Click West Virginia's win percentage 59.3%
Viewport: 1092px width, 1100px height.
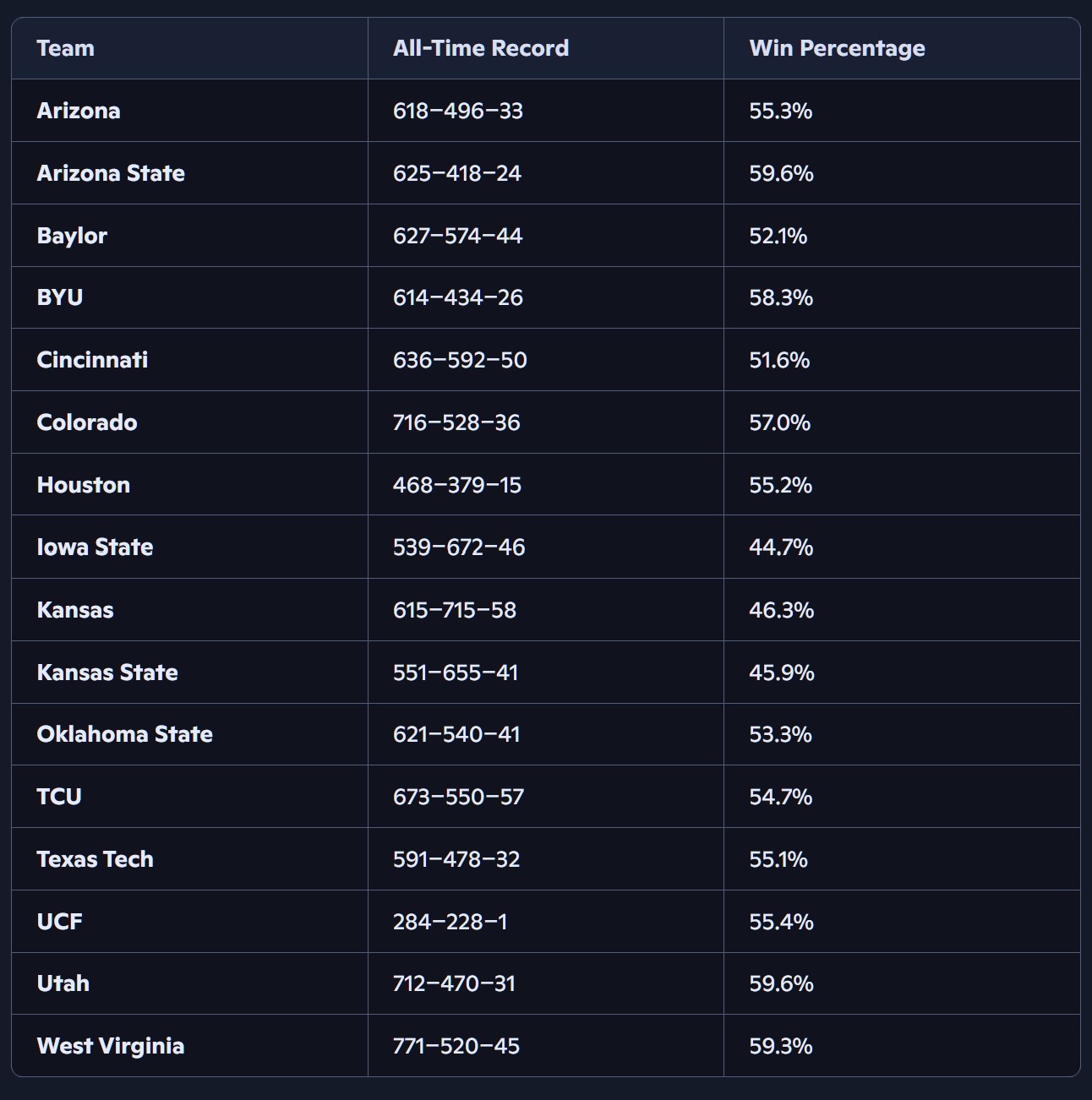(780, 1046)
